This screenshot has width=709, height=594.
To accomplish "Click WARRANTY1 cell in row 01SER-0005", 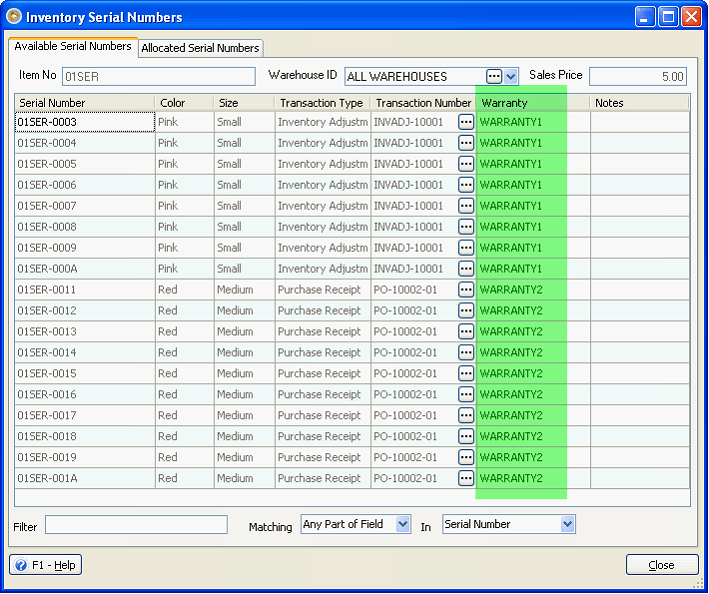I will click(x=534, y=164).
